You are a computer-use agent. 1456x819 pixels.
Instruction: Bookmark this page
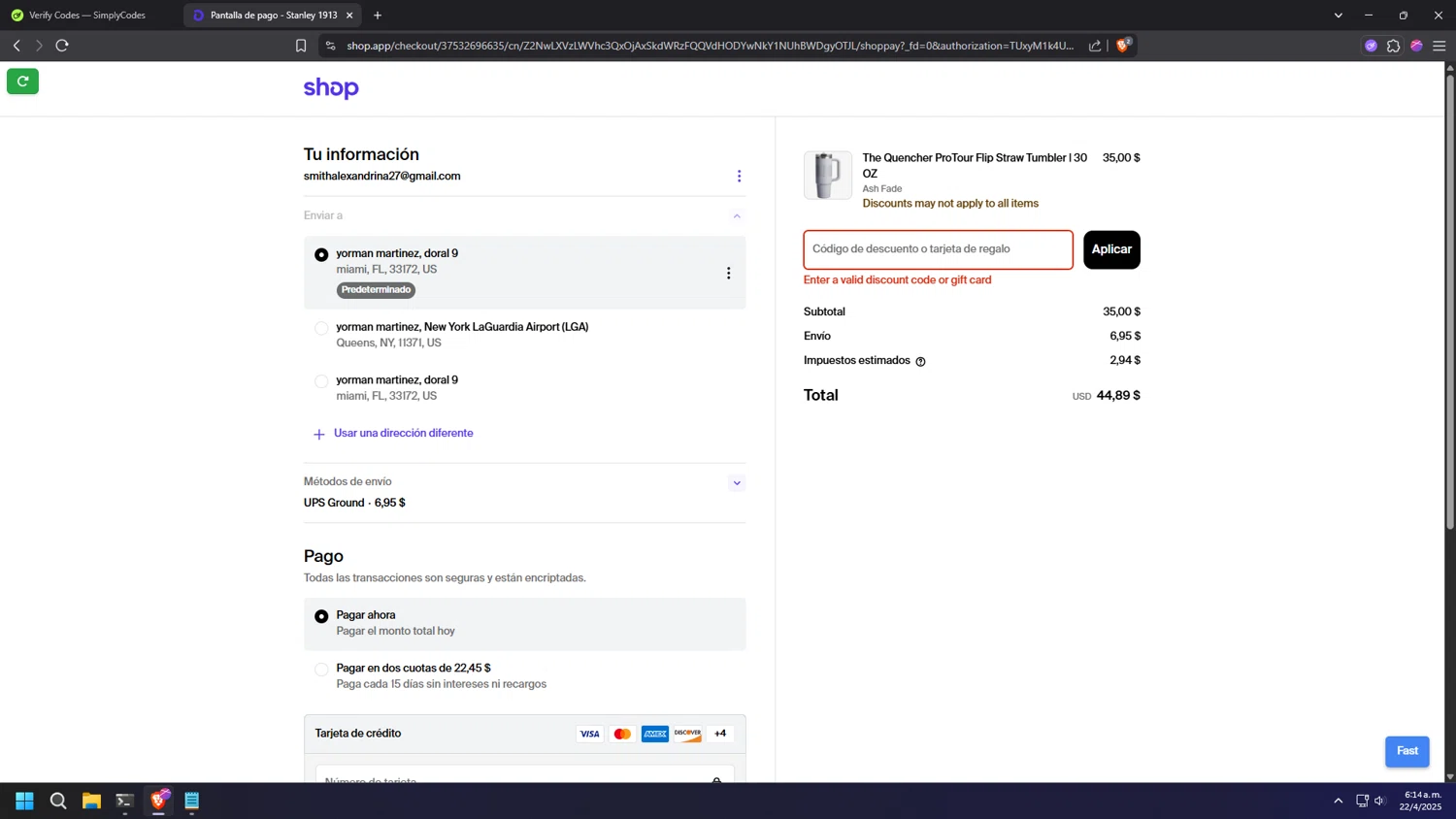click(301, 46)
